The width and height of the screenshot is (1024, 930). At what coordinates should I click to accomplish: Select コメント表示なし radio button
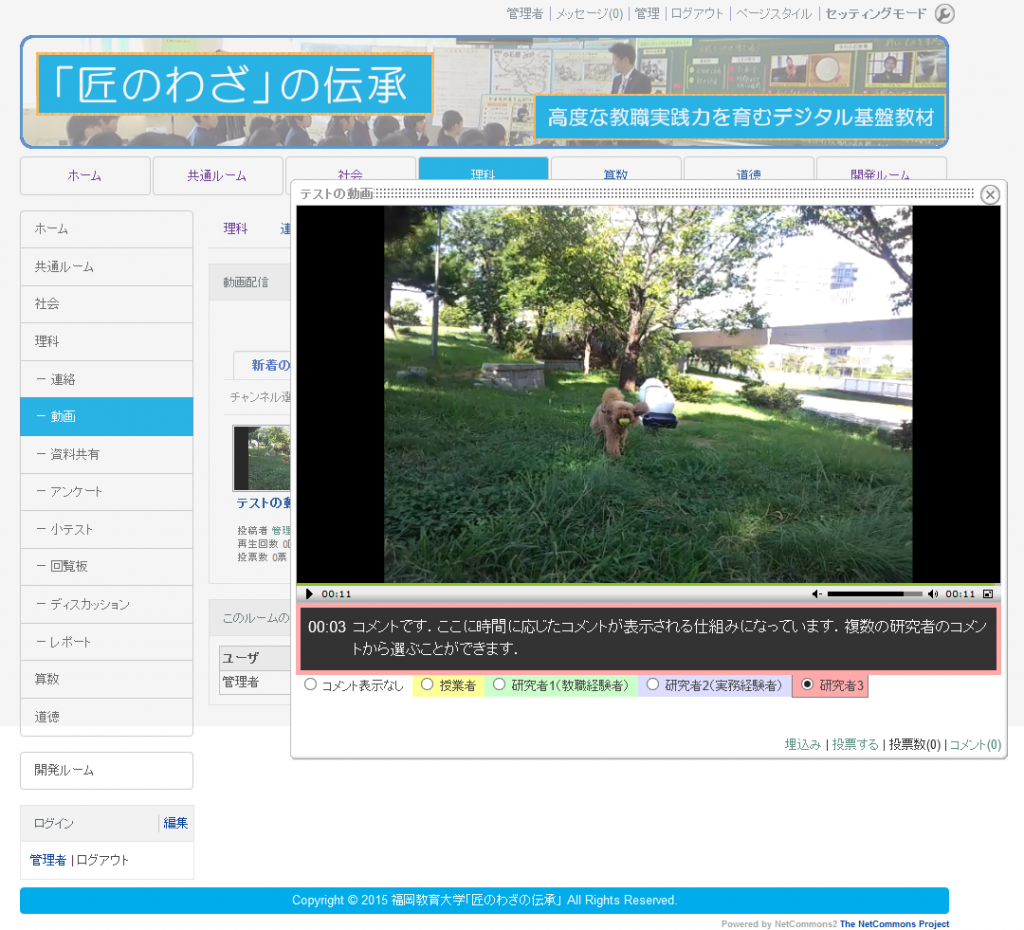tap(310, 685)
